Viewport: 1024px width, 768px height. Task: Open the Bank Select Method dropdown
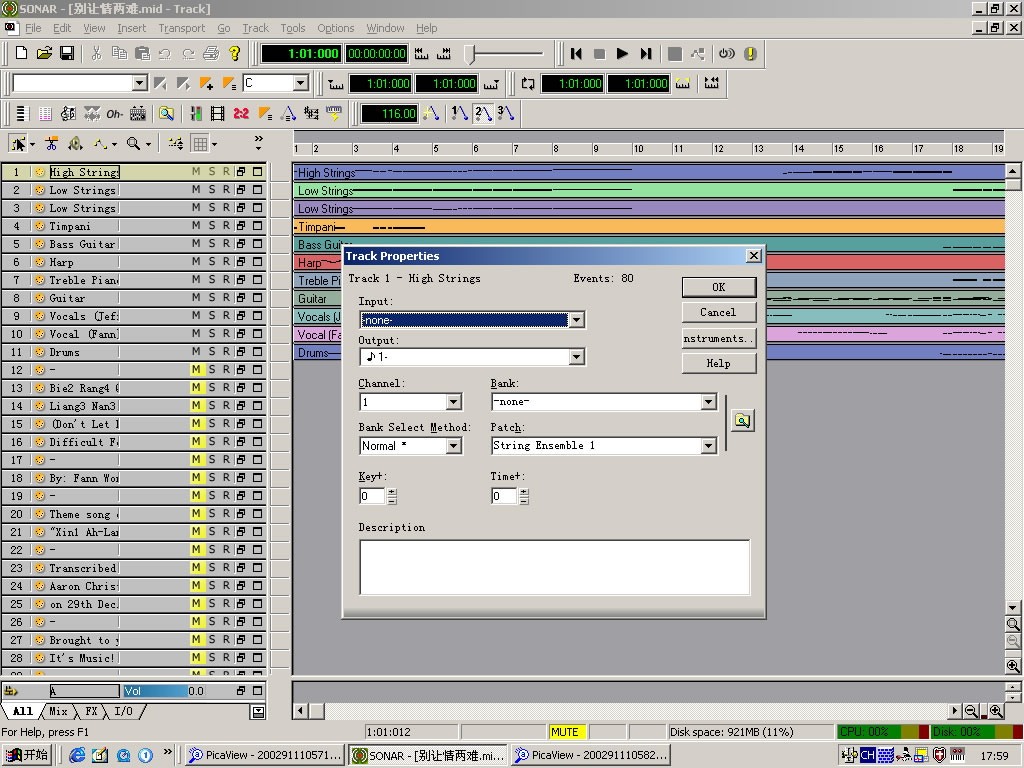pyautogui.click(x=454, y=446)
